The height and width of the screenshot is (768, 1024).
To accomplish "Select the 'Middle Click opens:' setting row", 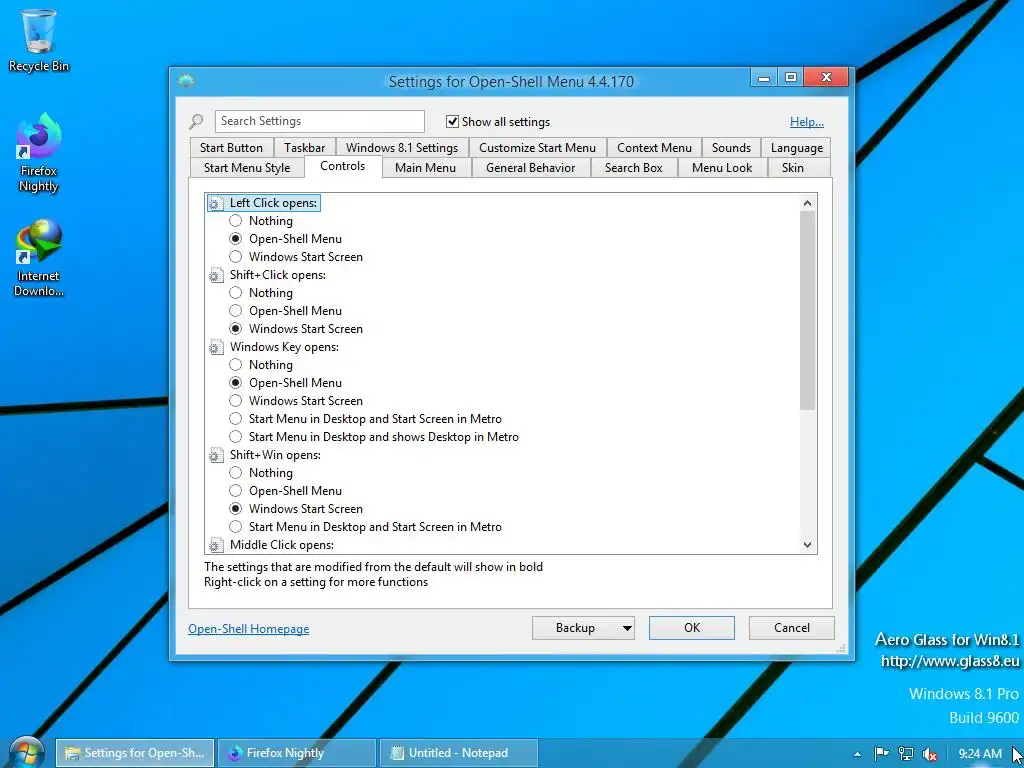I will pos(272,545).
